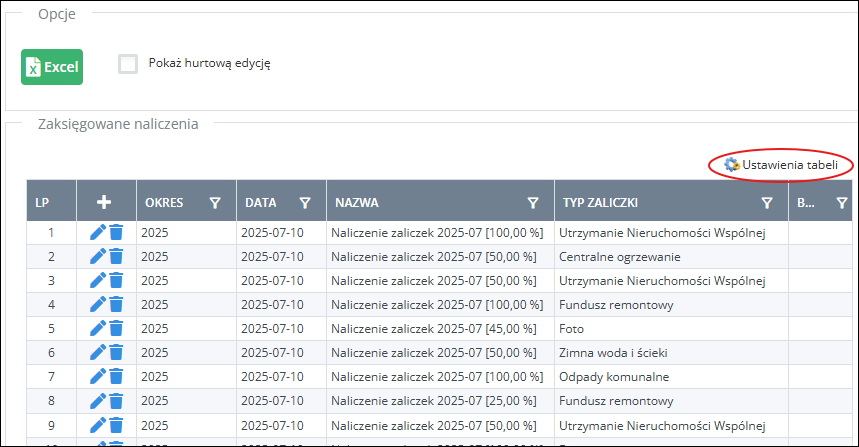859x447 pixels.
Task: Export the table with the Excel button
Action: coord(52,66)
